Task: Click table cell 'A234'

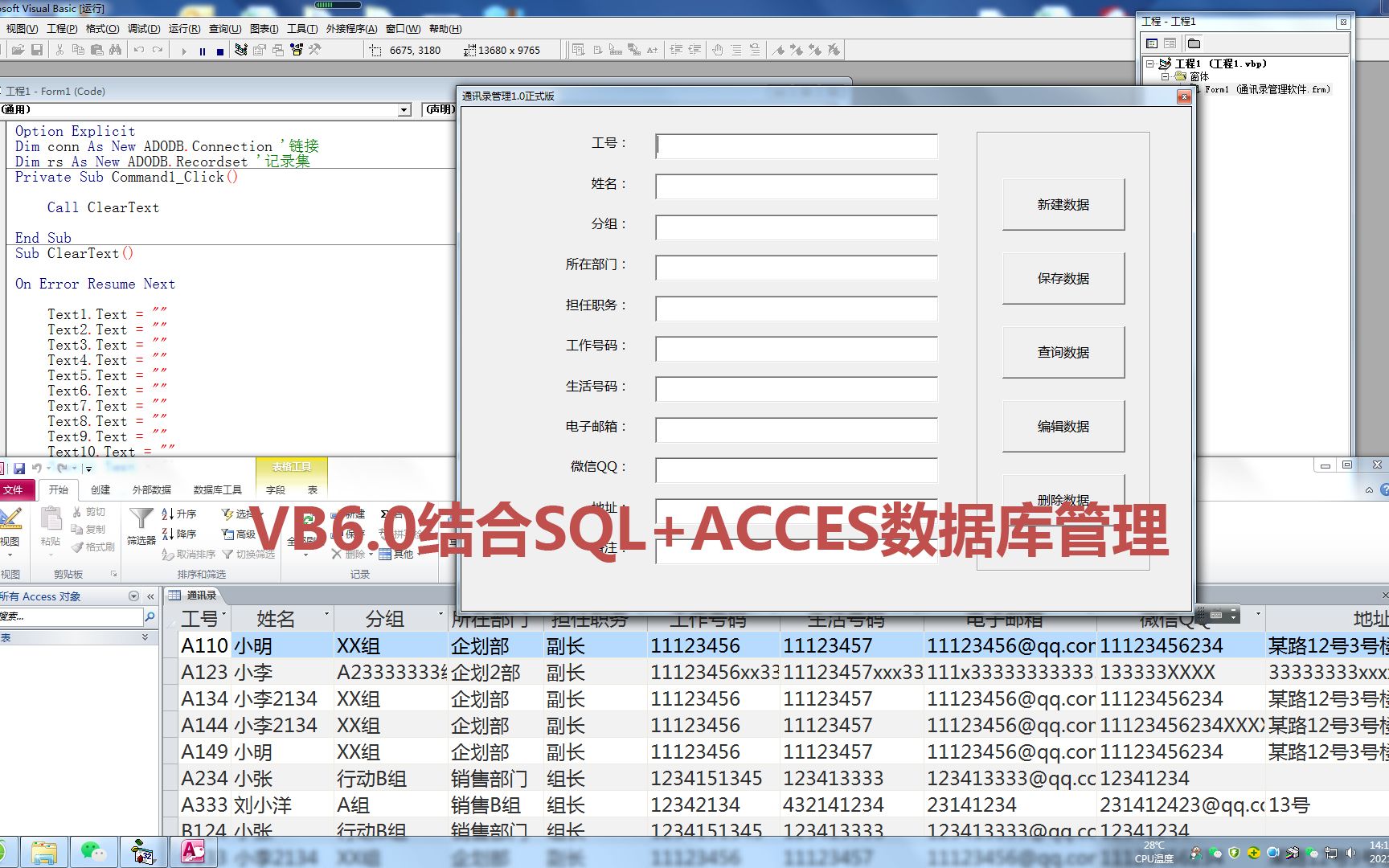Action: click(204, 779)
